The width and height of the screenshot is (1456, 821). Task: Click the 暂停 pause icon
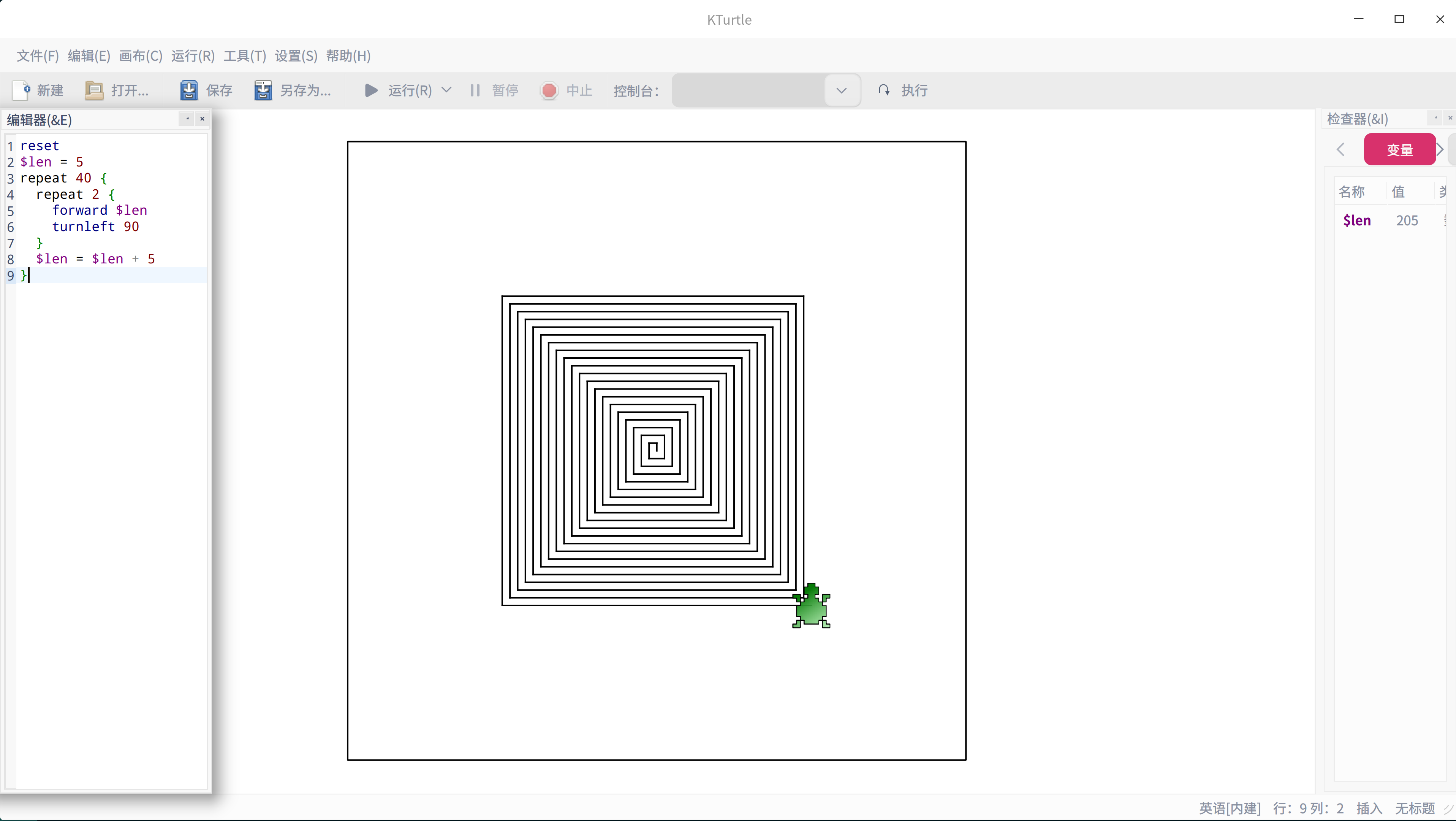point(475,90)
